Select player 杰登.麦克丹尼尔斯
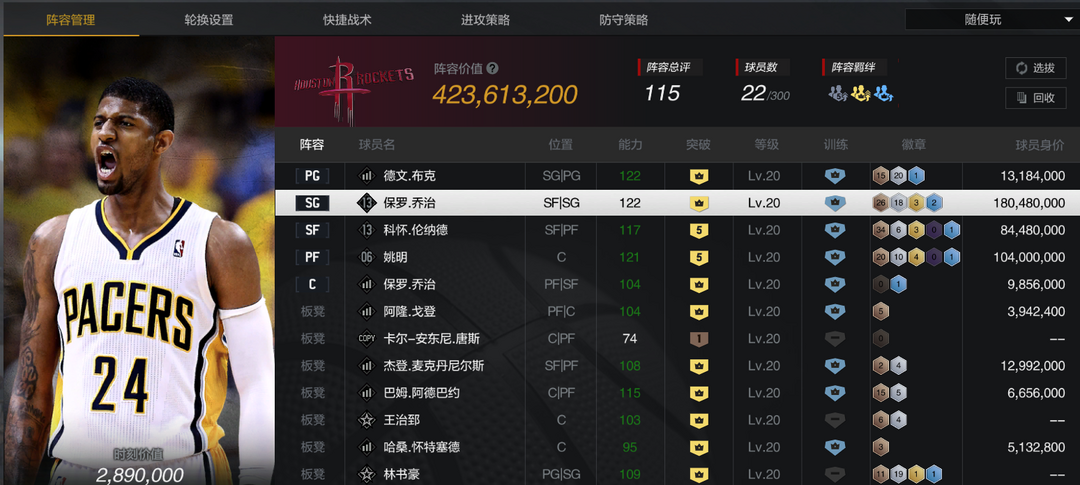The image size is (1080, 485). [x=434, y=366]
